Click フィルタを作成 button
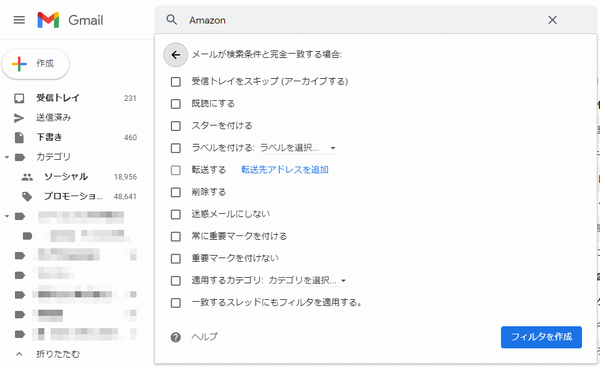The height and width of the screenshot is (367, 600). coord(541,337)
